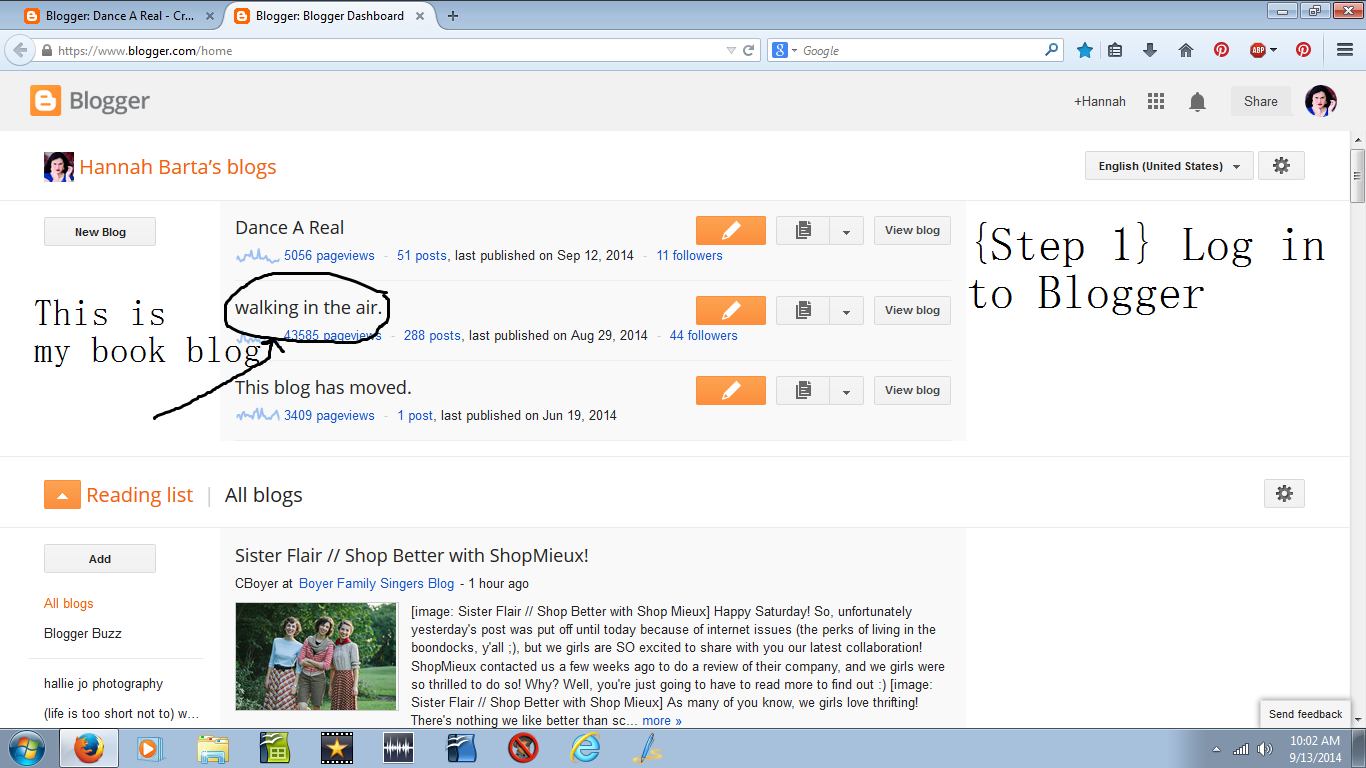
Task: Open the post list for Dance A Real
Action: [803, 230]
